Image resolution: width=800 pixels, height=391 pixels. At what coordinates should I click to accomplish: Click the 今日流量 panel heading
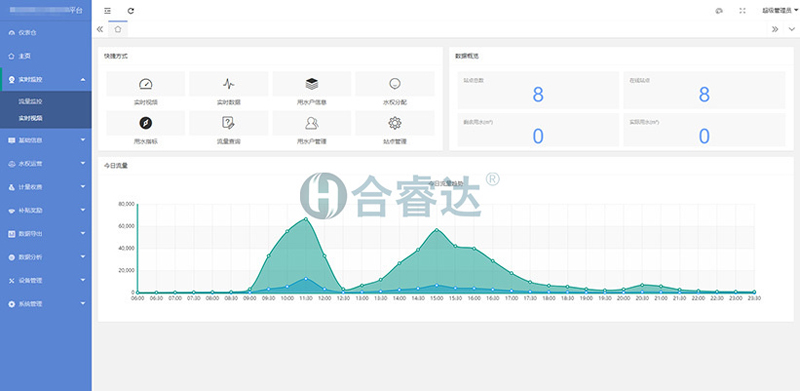(x=116, y=165)
